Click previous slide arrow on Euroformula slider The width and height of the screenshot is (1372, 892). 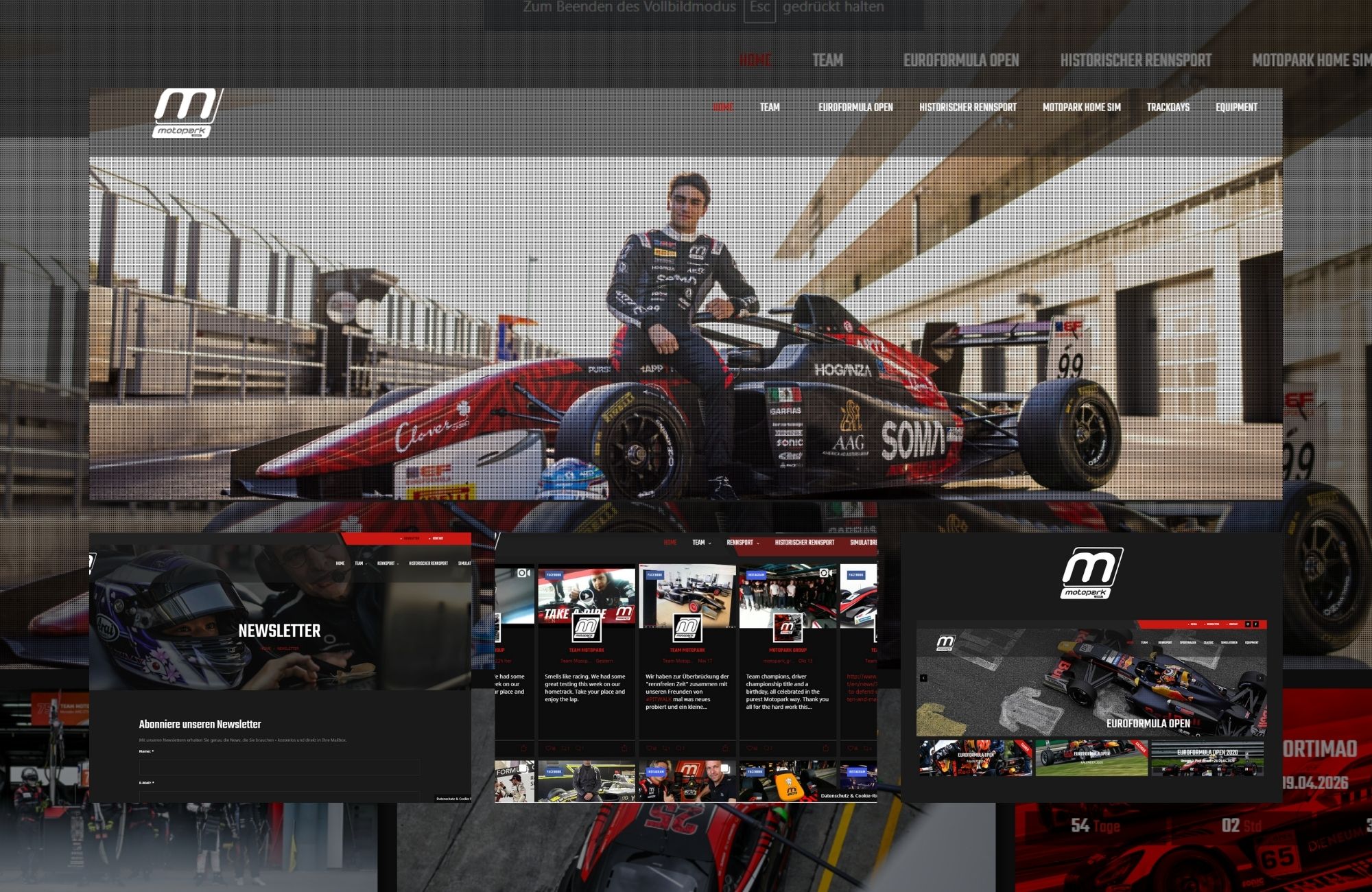tap(923, 678)
